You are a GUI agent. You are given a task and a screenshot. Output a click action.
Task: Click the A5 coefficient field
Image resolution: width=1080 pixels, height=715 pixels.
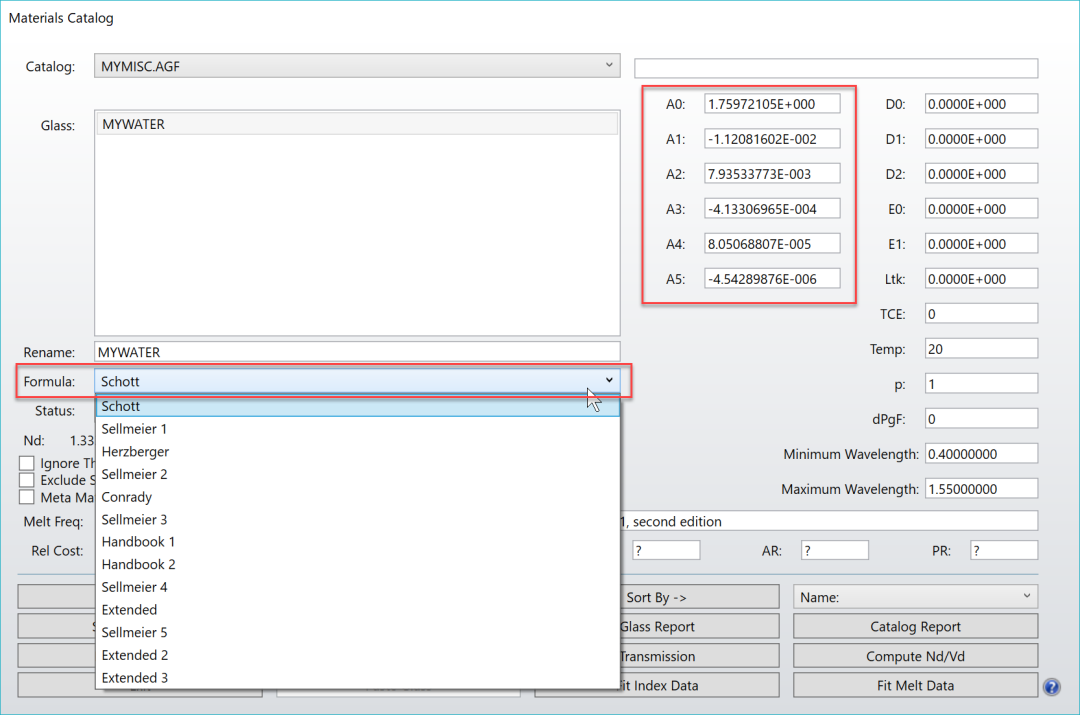point(772,279)
